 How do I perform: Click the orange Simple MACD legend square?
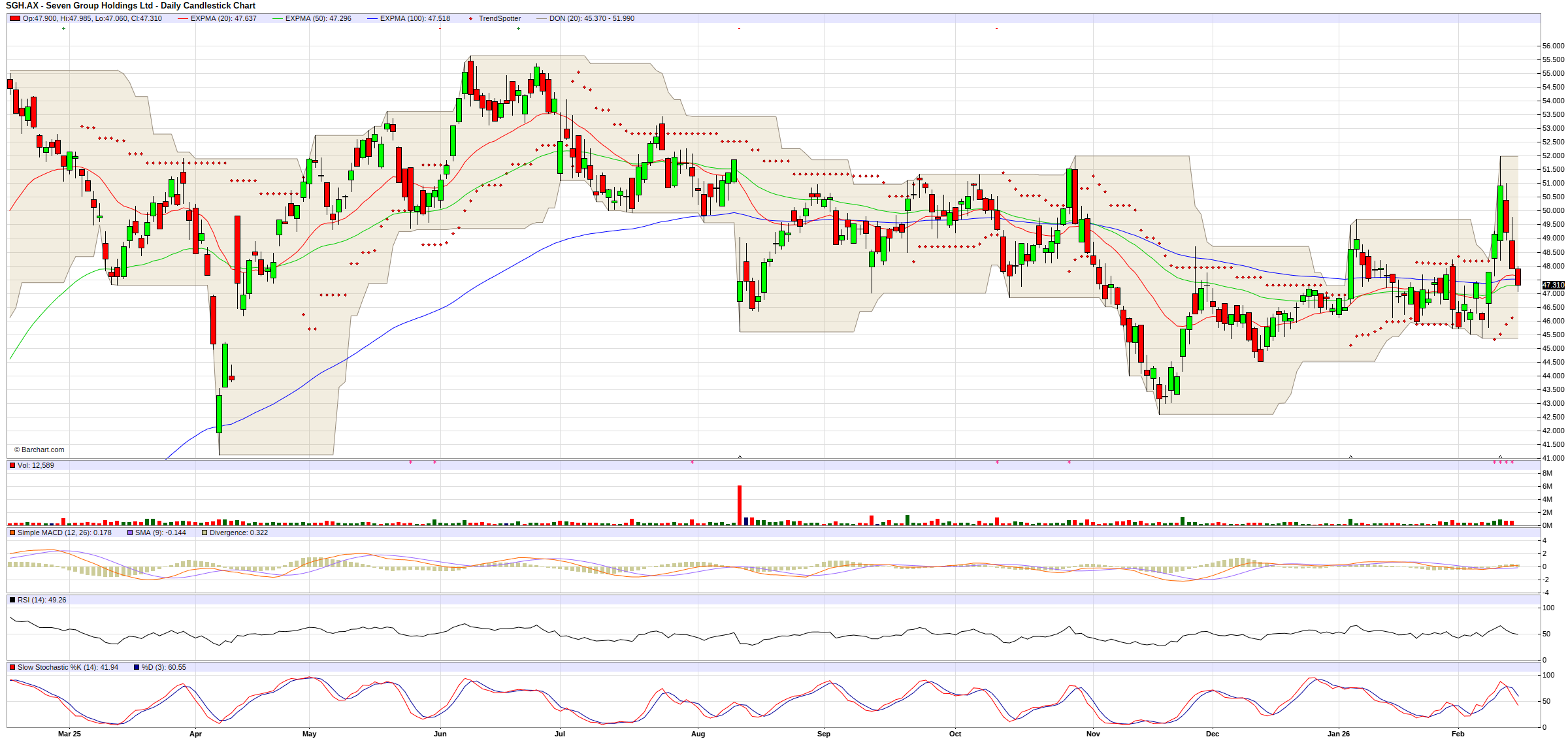(x=12, y=533)
